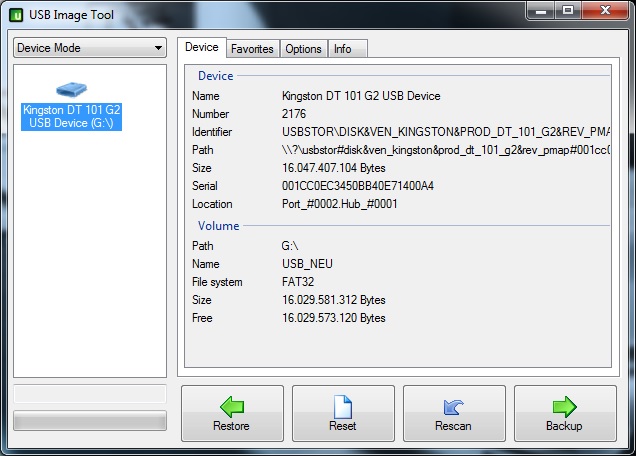The width and height of the screenshot is (636, 456).
Task: Click the green Backup arrow icon
Action: [x=564, y=407]
